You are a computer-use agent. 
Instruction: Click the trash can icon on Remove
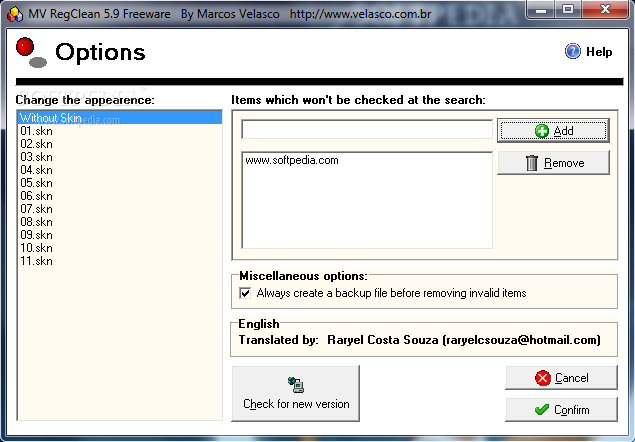(532, 163)
